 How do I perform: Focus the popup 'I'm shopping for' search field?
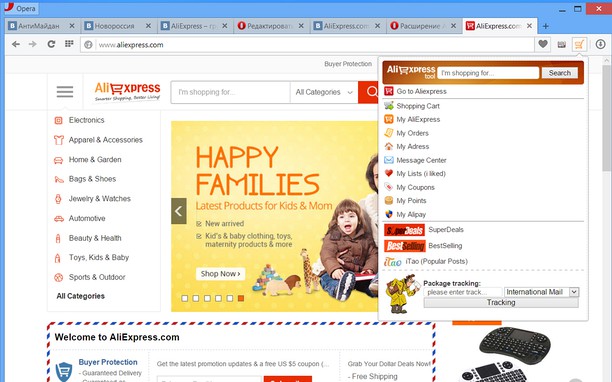click(488, 73)
